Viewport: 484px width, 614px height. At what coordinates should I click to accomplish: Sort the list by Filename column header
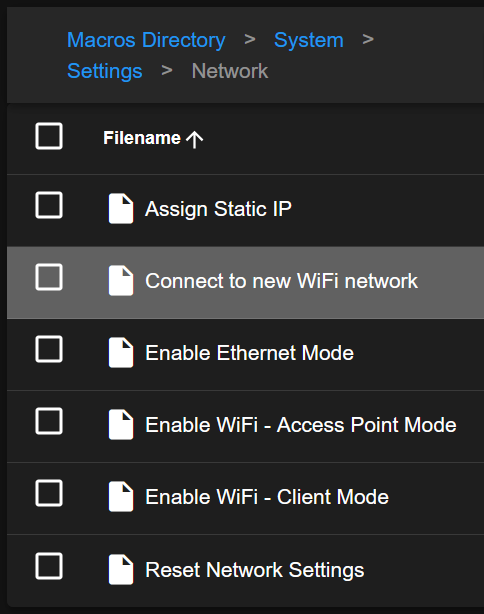coord(142,138)
